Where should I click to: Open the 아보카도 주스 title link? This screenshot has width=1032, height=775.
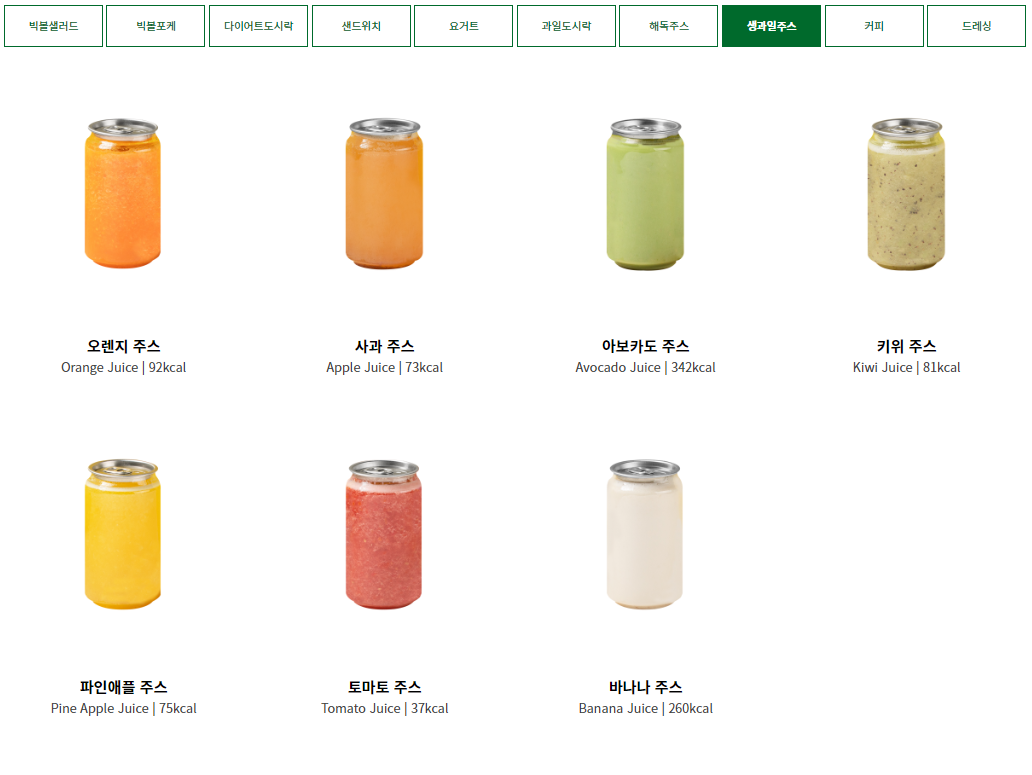pyautogui.click(x=645, y=346)
